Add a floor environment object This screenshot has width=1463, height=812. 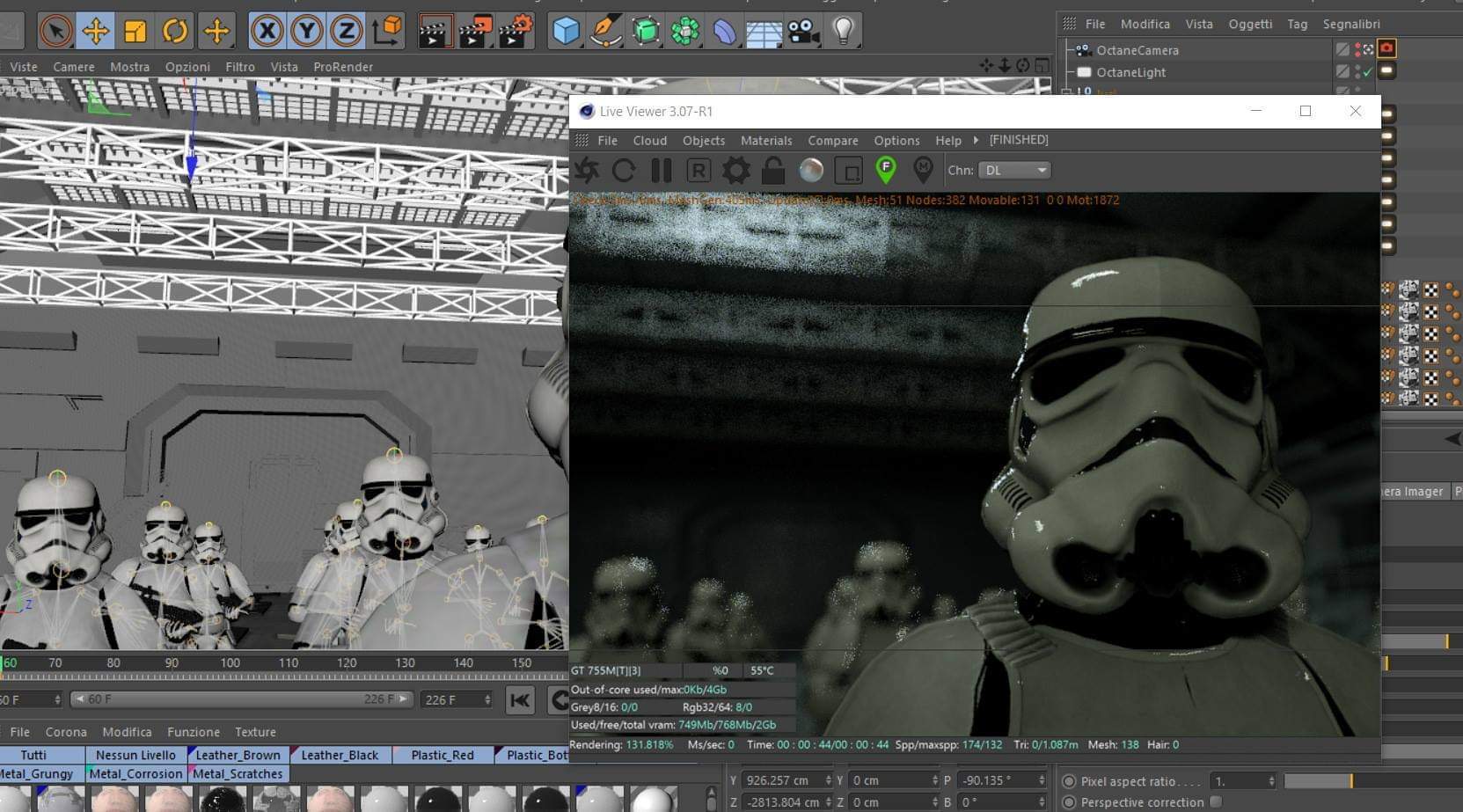(764, 33)
